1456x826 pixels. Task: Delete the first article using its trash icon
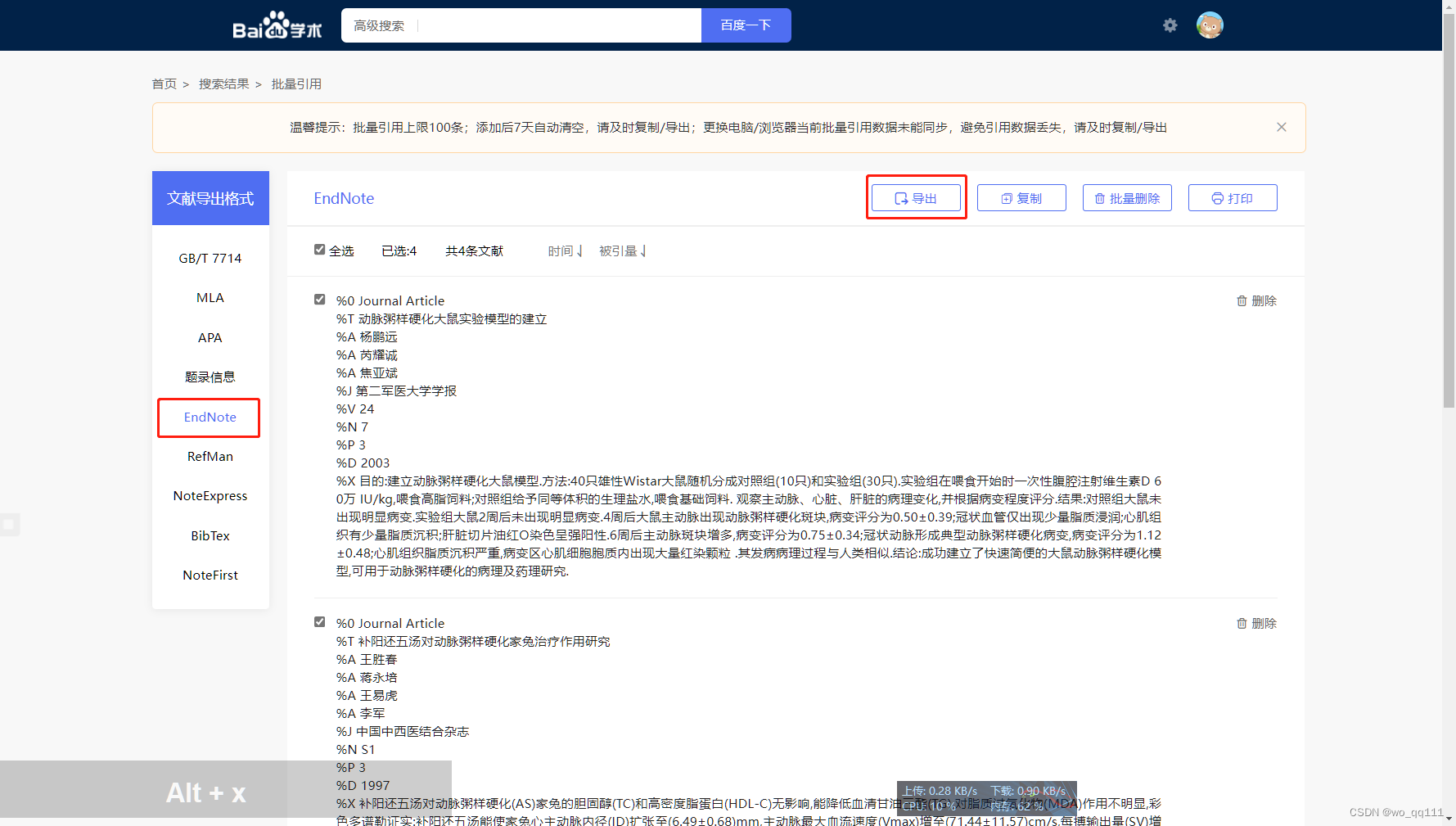pyautogui.click(x=1242, y=300)
